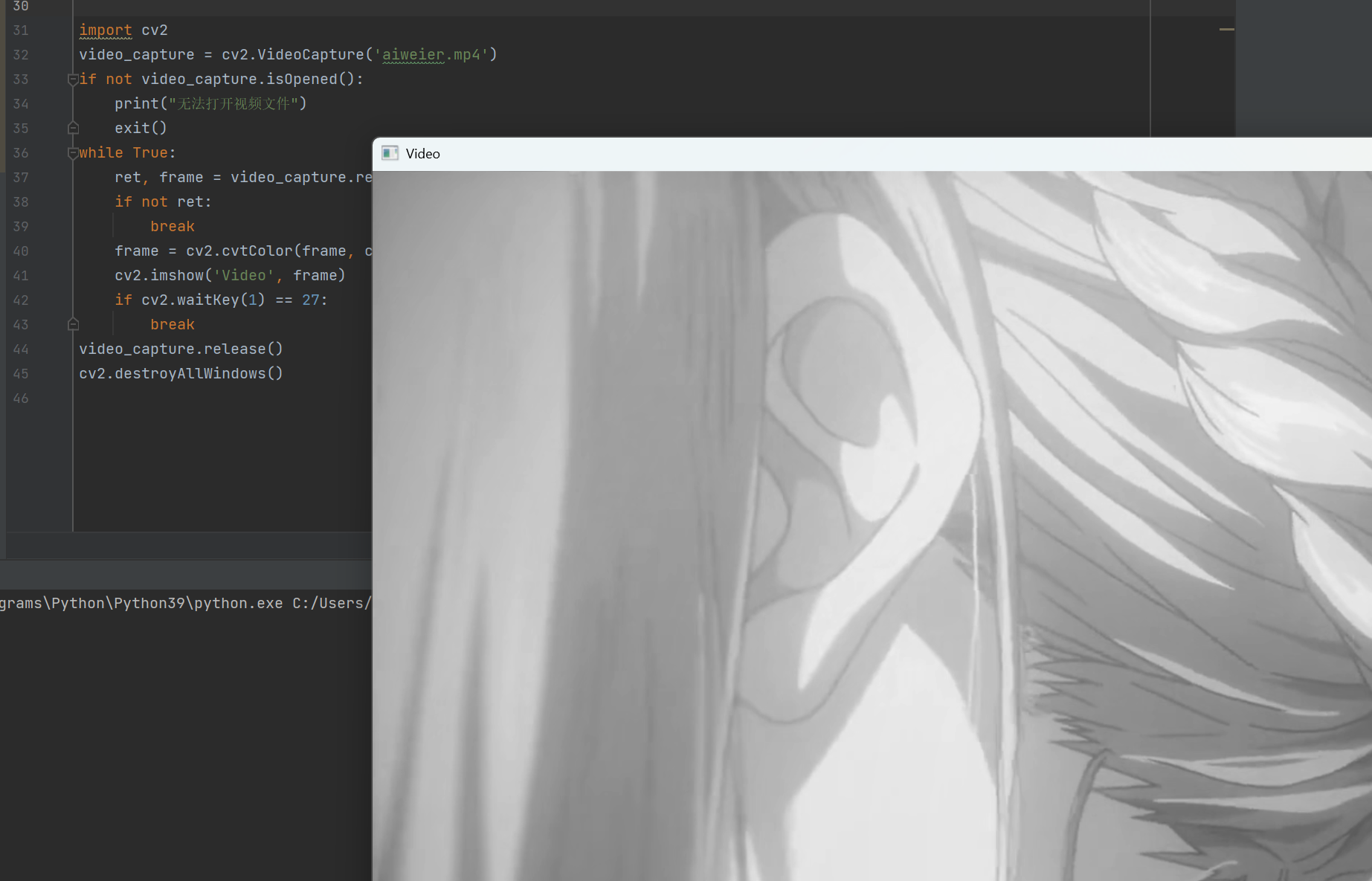Click line number 31 in gutter

(21, 30)
